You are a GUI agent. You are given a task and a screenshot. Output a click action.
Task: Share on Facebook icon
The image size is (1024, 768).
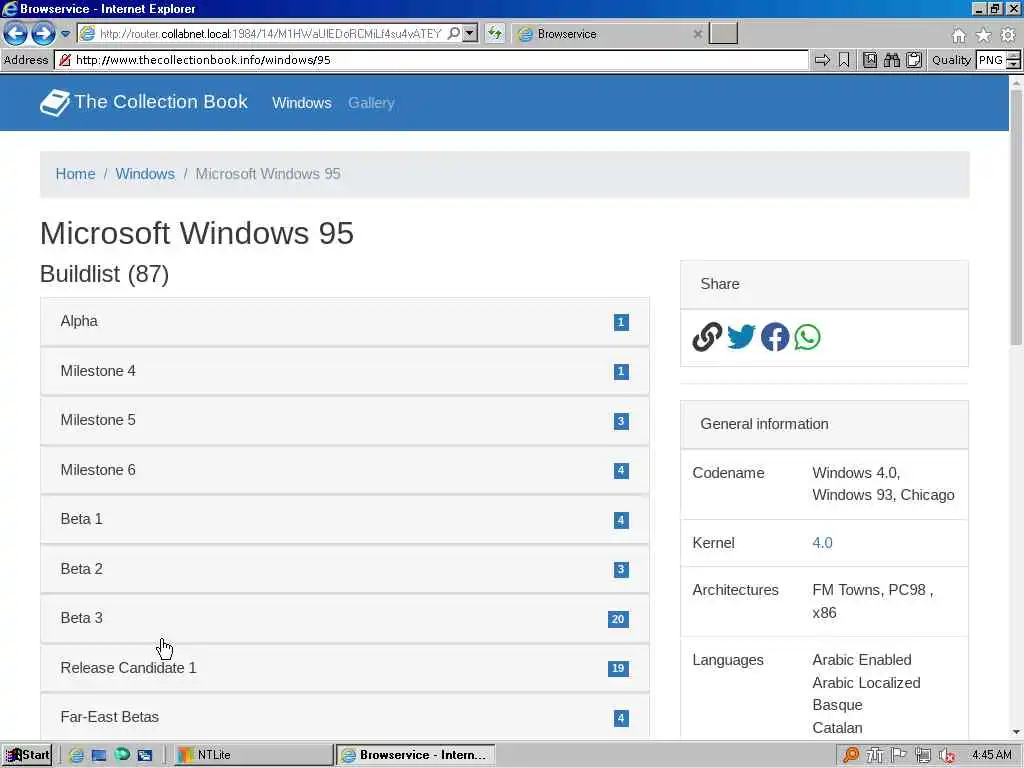pyautogui.click(x=775, y=337)
